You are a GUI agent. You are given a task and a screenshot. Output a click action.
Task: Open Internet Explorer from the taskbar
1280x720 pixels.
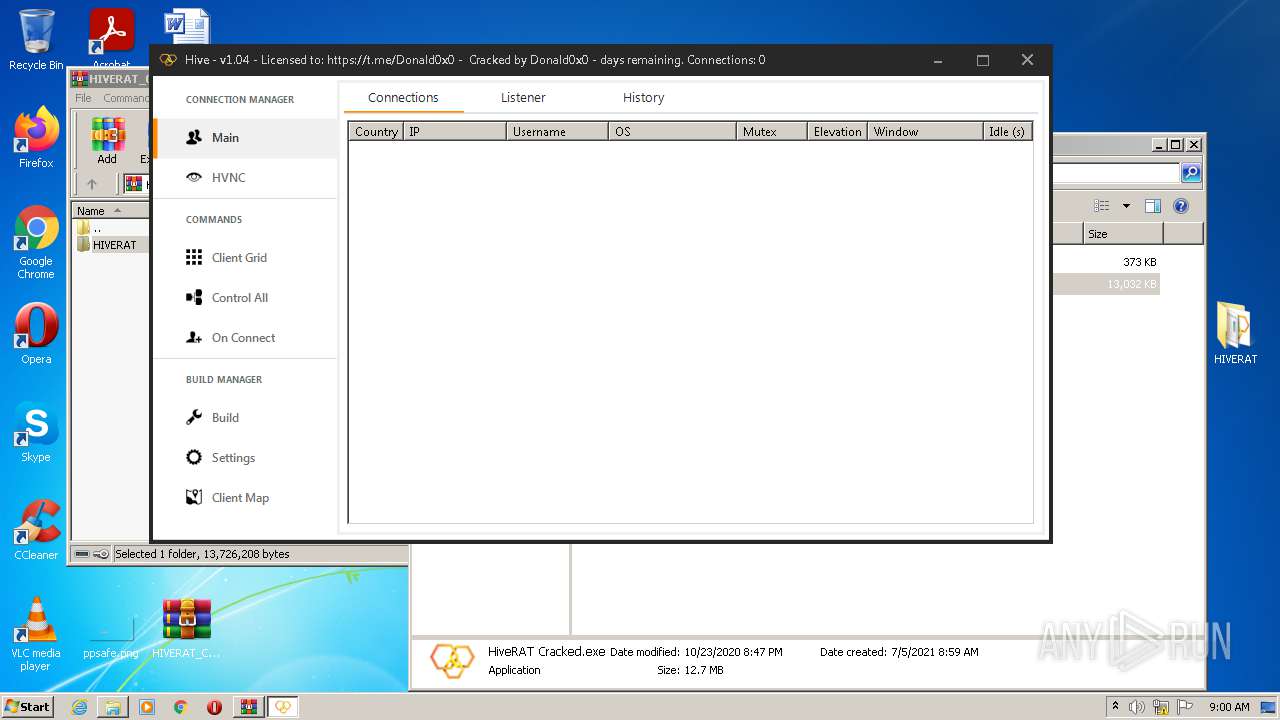coord(79,707)
